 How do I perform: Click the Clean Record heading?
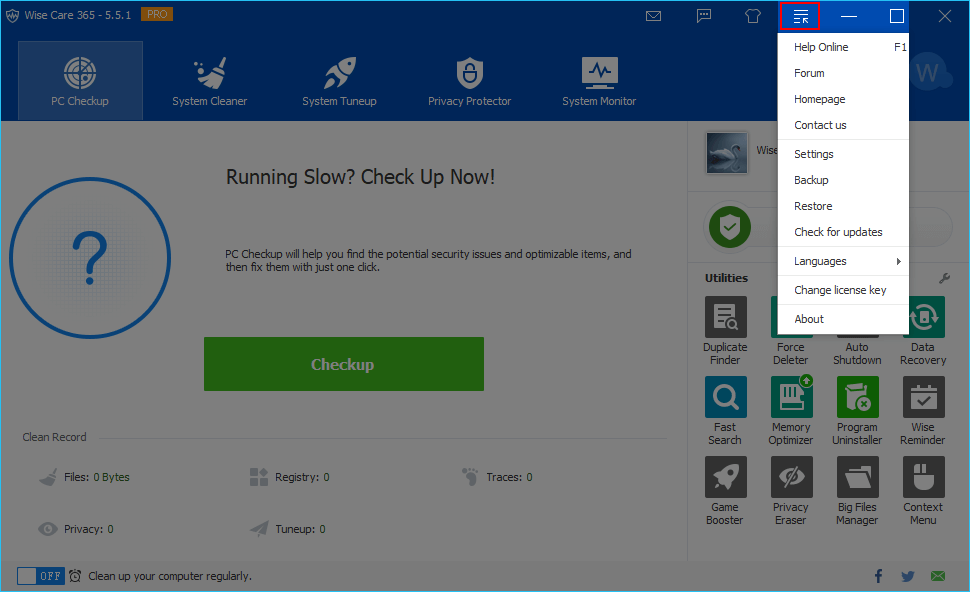coord(54,437)
